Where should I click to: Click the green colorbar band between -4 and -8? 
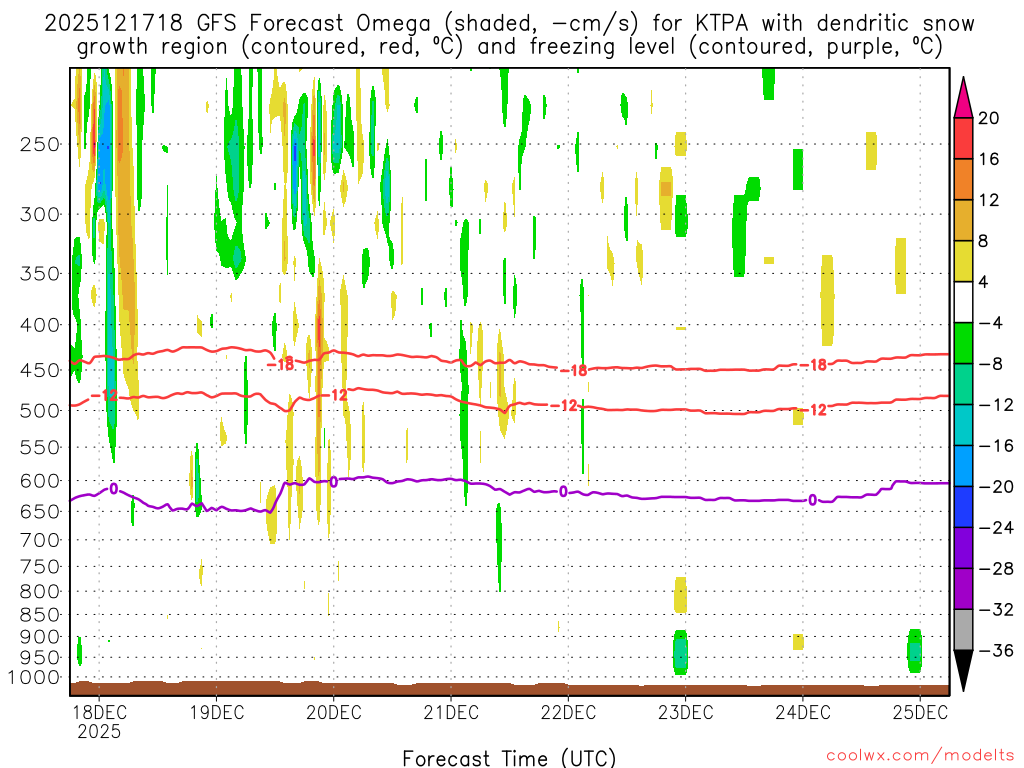tap(963, 344)
